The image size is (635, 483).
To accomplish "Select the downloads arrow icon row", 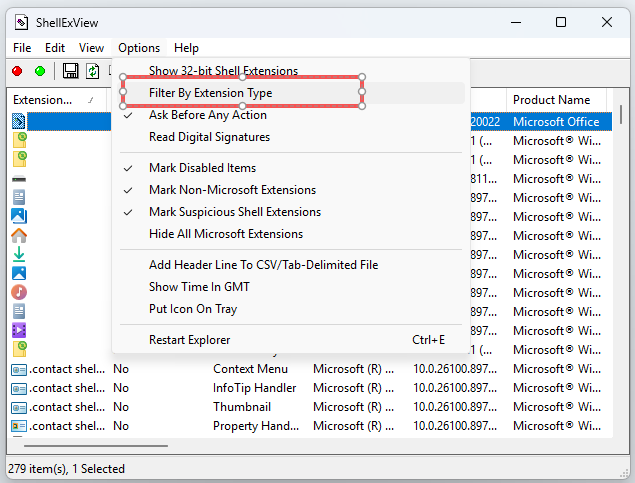I will pyautogui.click(x=19, y=255).
